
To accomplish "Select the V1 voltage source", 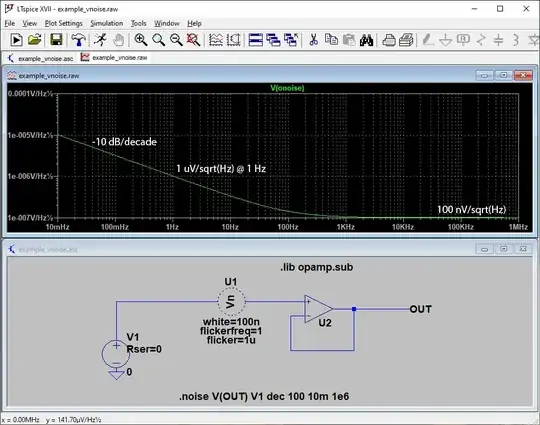I will [x=116, y=354].
